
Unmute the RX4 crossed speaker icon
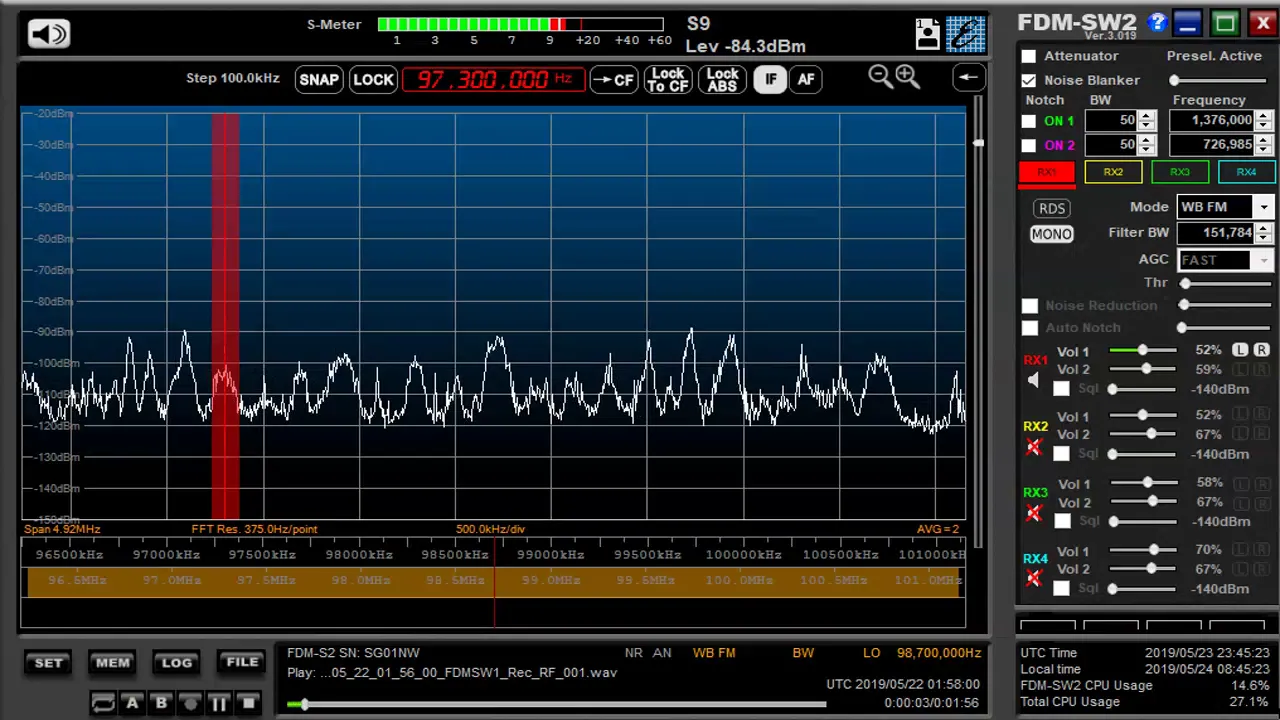[x=1034, y=578]
